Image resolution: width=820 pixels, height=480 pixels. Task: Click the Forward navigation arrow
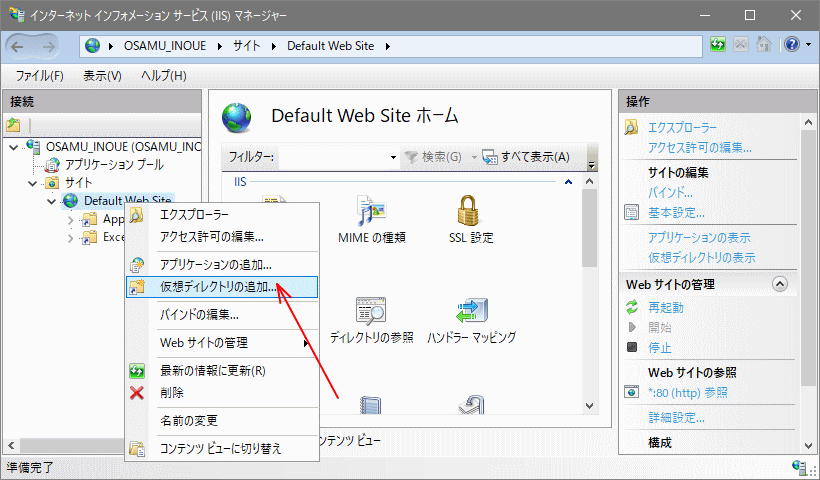49,47
